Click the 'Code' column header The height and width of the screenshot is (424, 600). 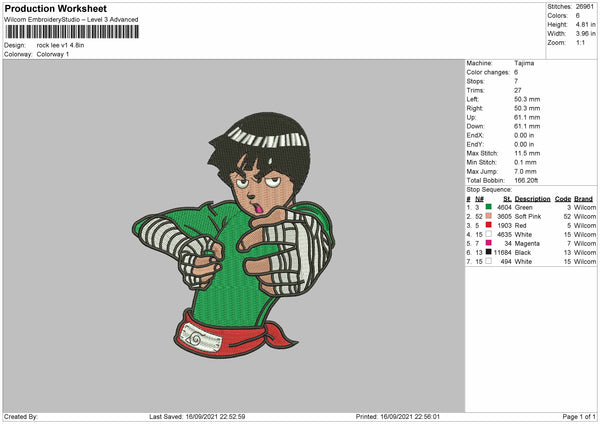coord(563,199)
